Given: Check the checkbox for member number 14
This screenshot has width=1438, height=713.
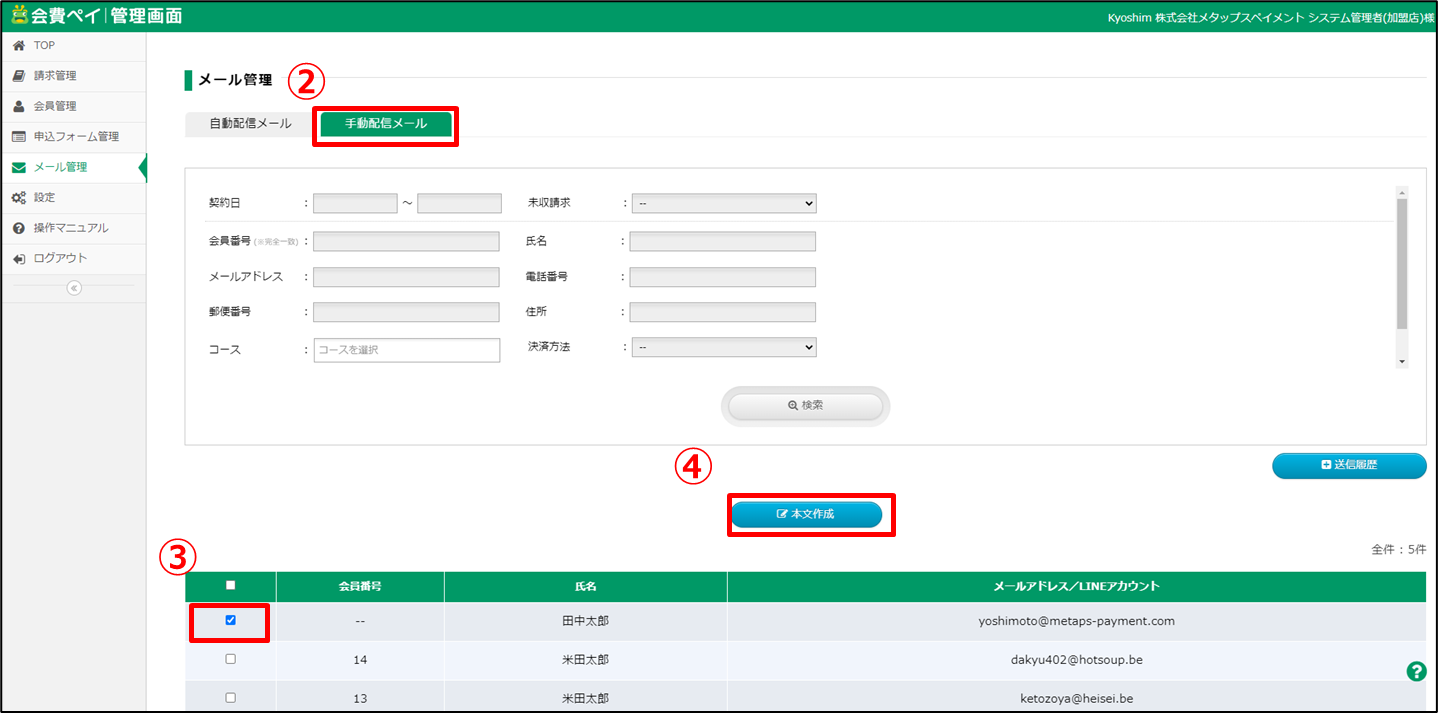Looking at the screenshot, I should pos(231,659).
